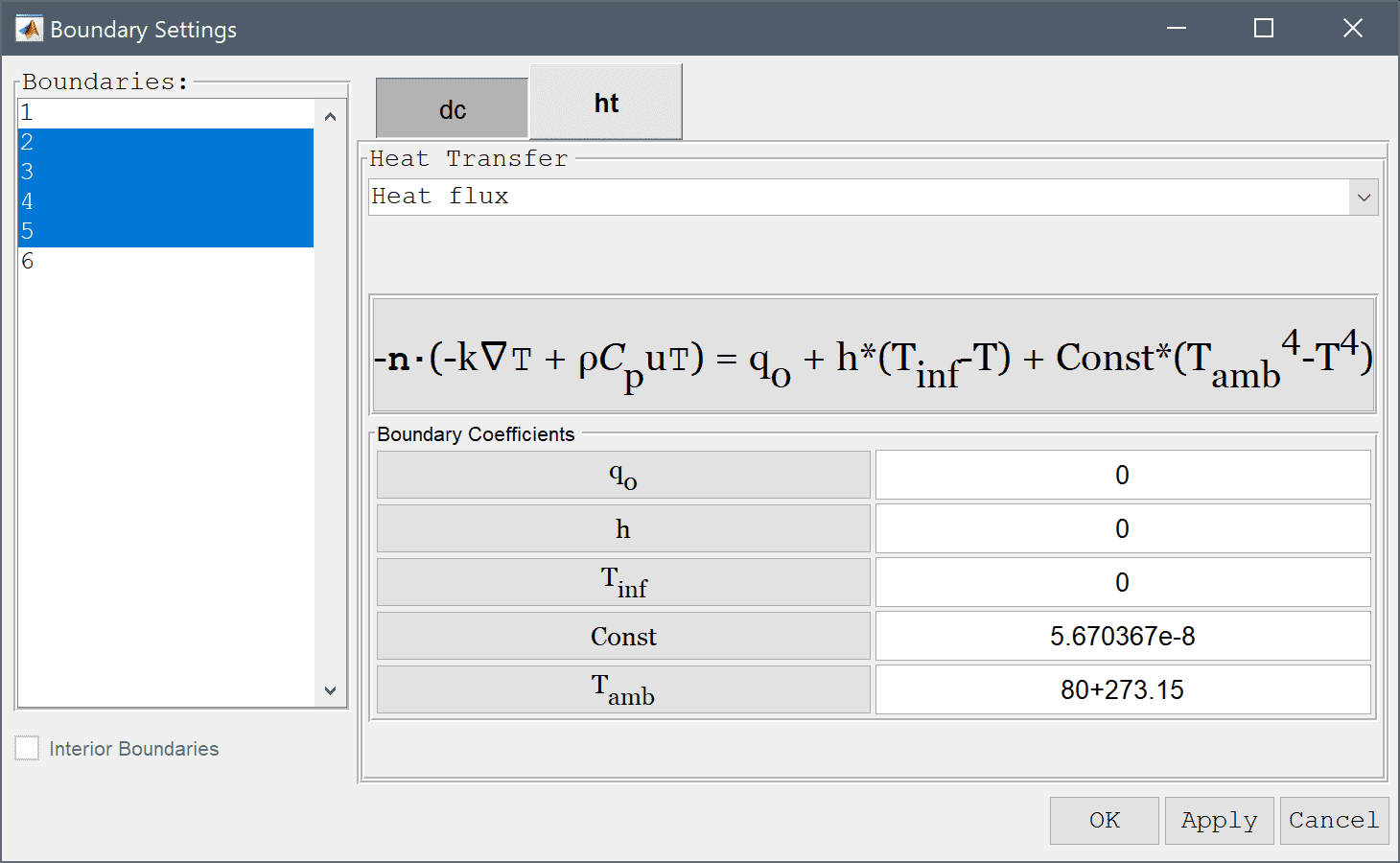Click the MATLAB icon in title bar

point(30,29)
